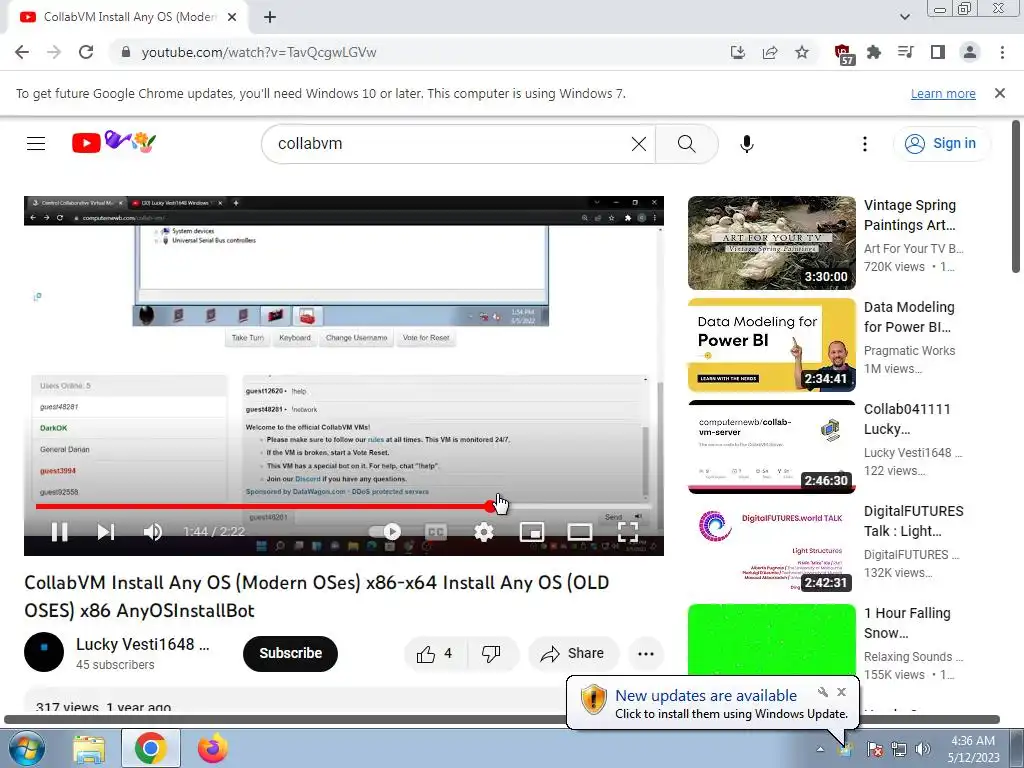Skip to next video
1024x768 pixels.
point(106,532)
